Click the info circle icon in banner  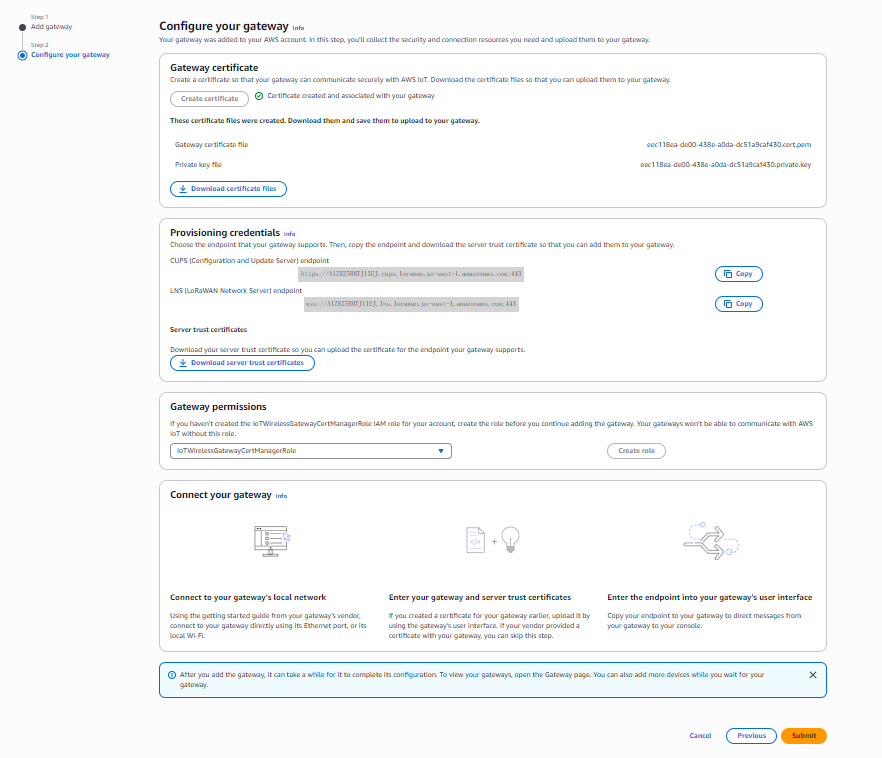tap(171, 675)
